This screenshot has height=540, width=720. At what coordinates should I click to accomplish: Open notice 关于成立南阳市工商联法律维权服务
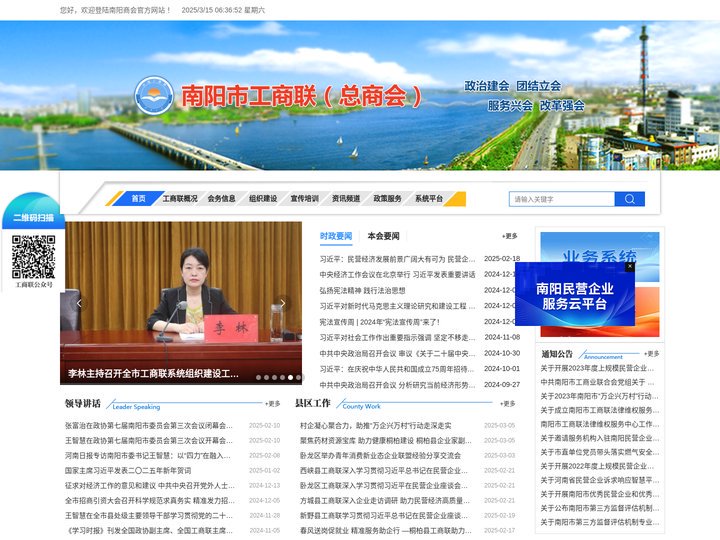pyautogui.click(x=600, y=410)
